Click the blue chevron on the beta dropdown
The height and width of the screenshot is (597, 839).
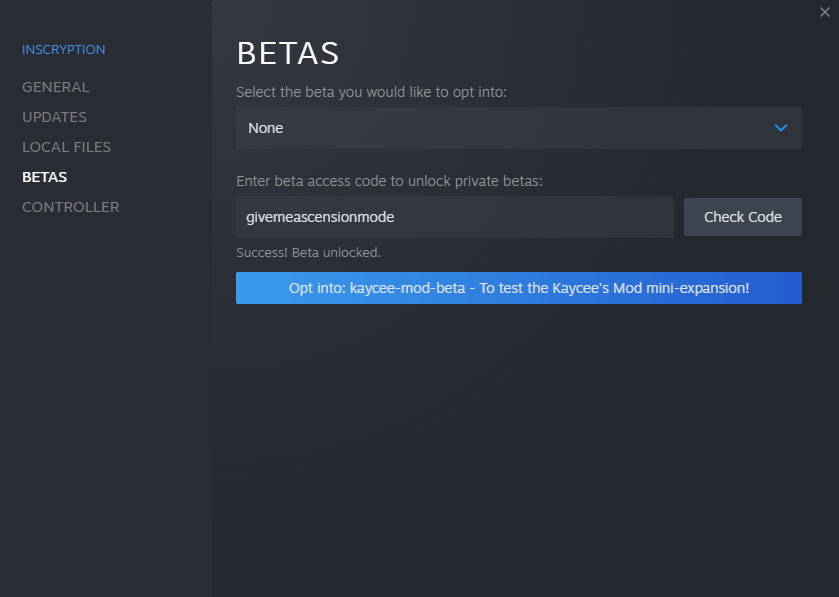[x=781, y=128]
